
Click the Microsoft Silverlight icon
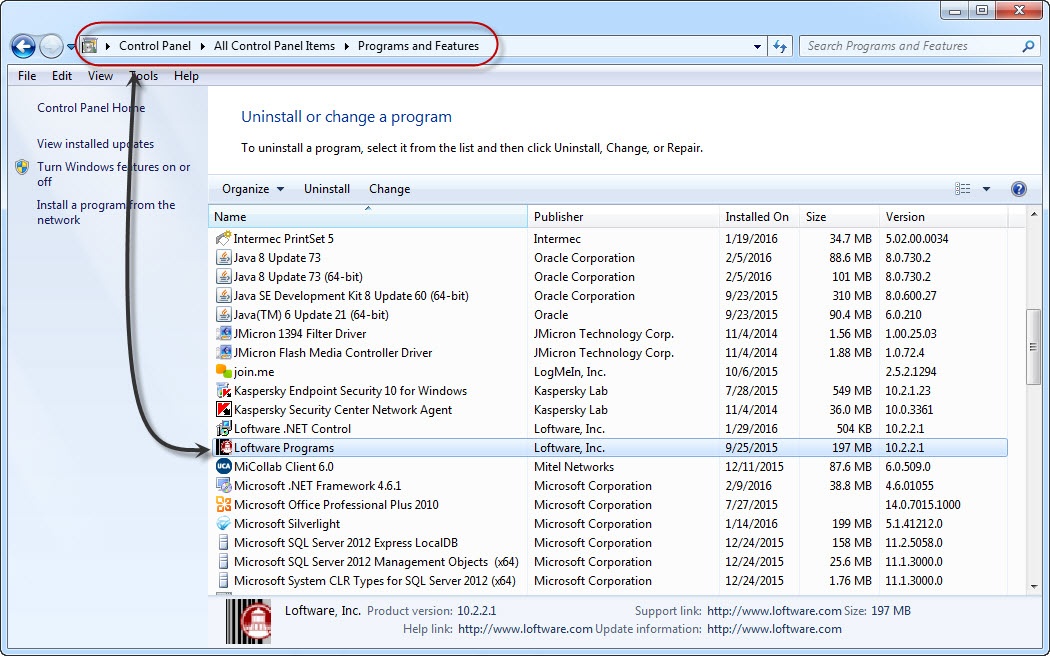(x=223, y=523)
